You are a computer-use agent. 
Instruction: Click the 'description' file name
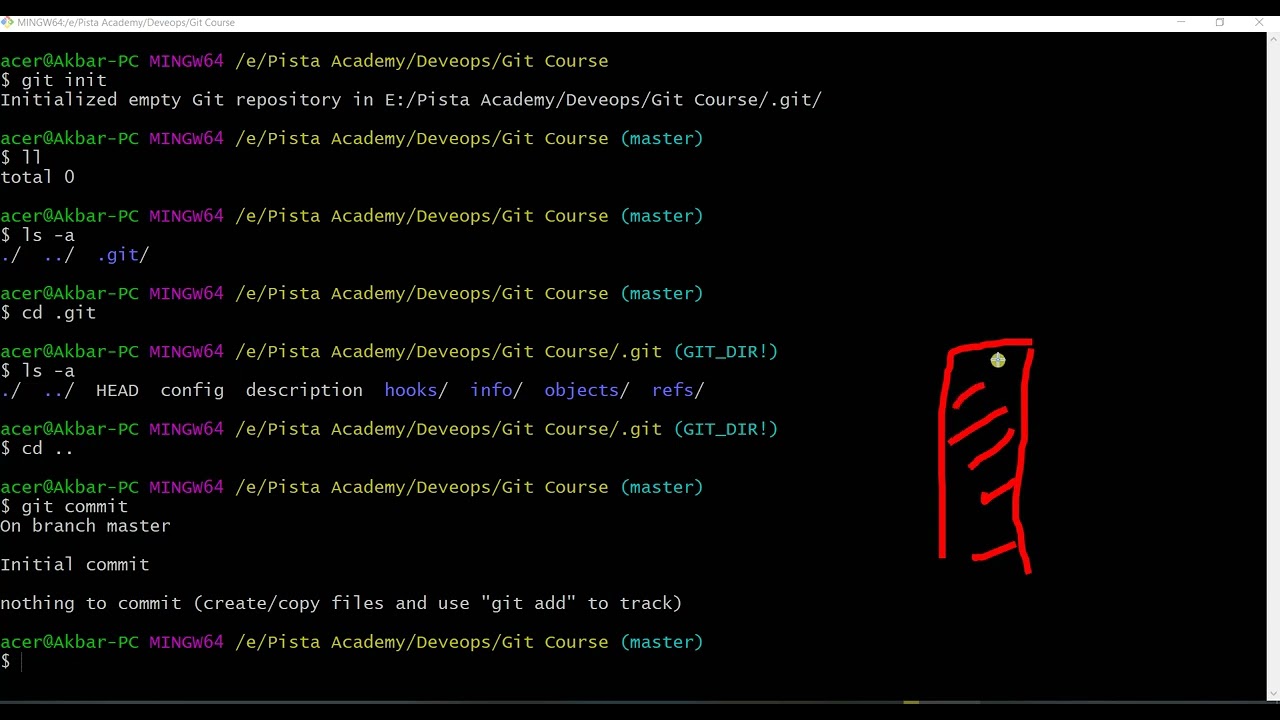[x=304, y=390]
